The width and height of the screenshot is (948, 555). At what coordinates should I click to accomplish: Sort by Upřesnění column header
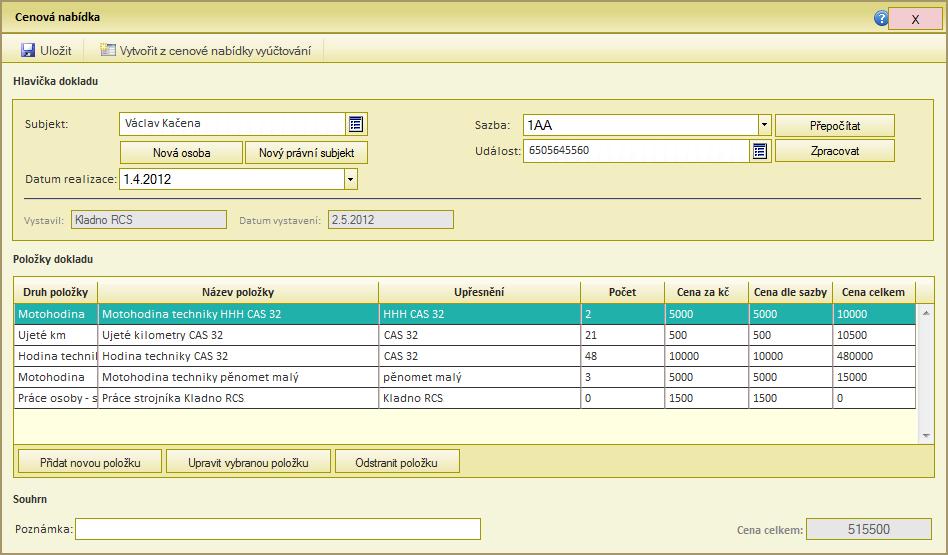479,292
